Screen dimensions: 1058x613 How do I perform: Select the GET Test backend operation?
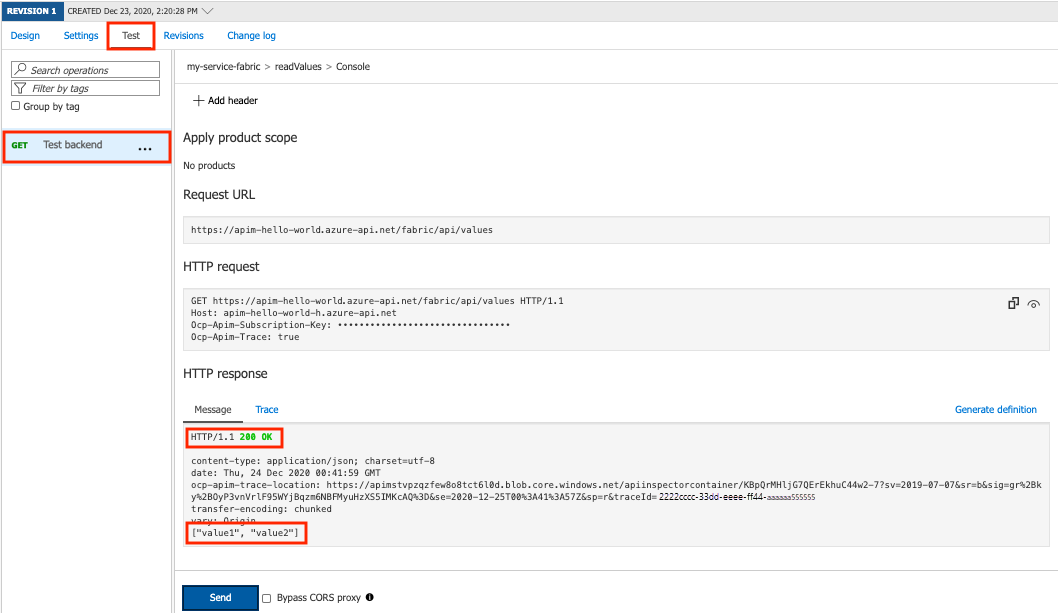(x=72, y=144)
